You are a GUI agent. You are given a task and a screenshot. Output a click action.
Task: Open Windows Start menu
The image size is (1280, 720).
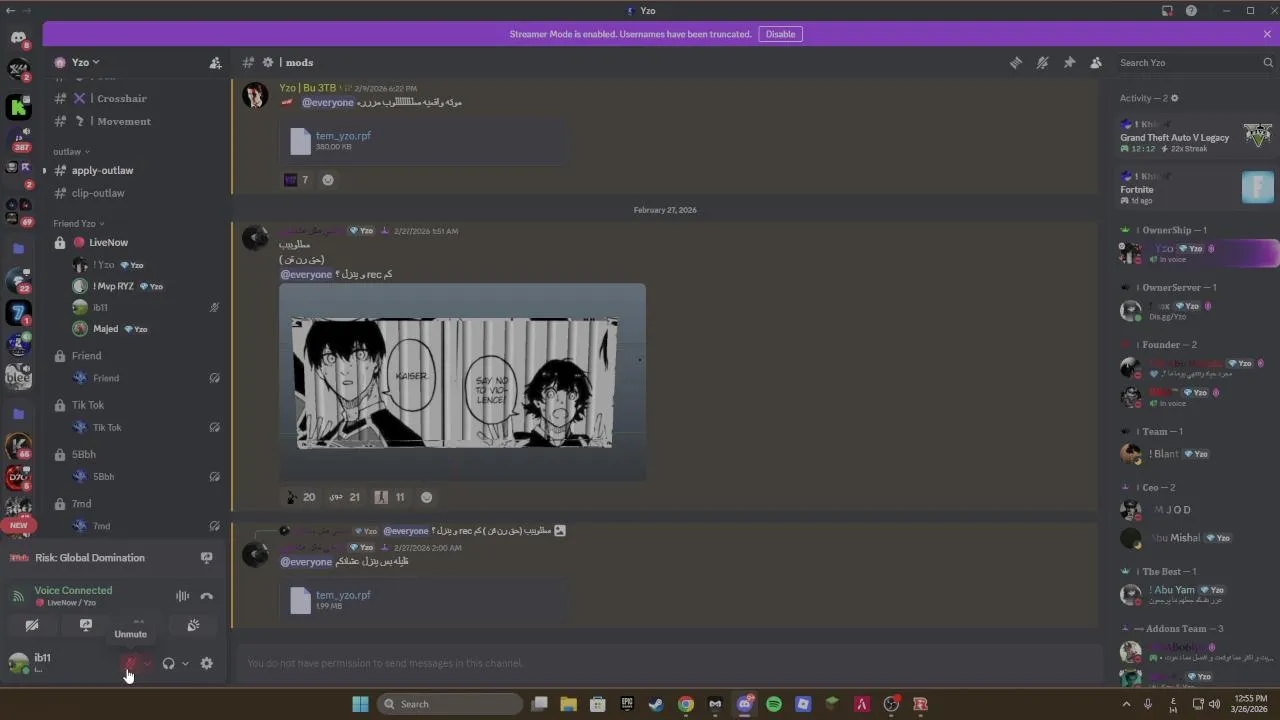point(360,704)
